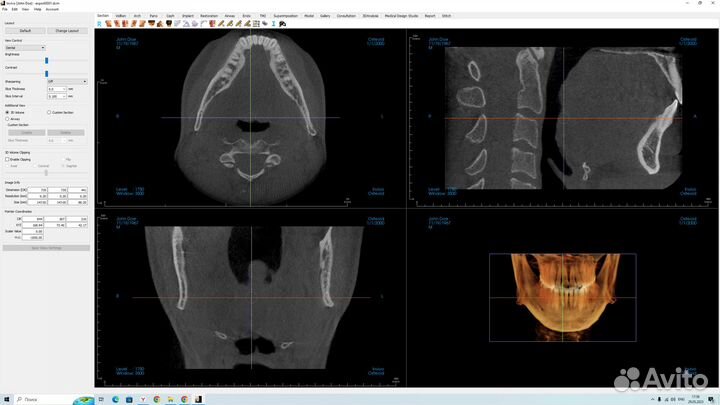Click the red book-like toolbar icon
Viewport: 720px width, 405px height.
coord(212,23)
